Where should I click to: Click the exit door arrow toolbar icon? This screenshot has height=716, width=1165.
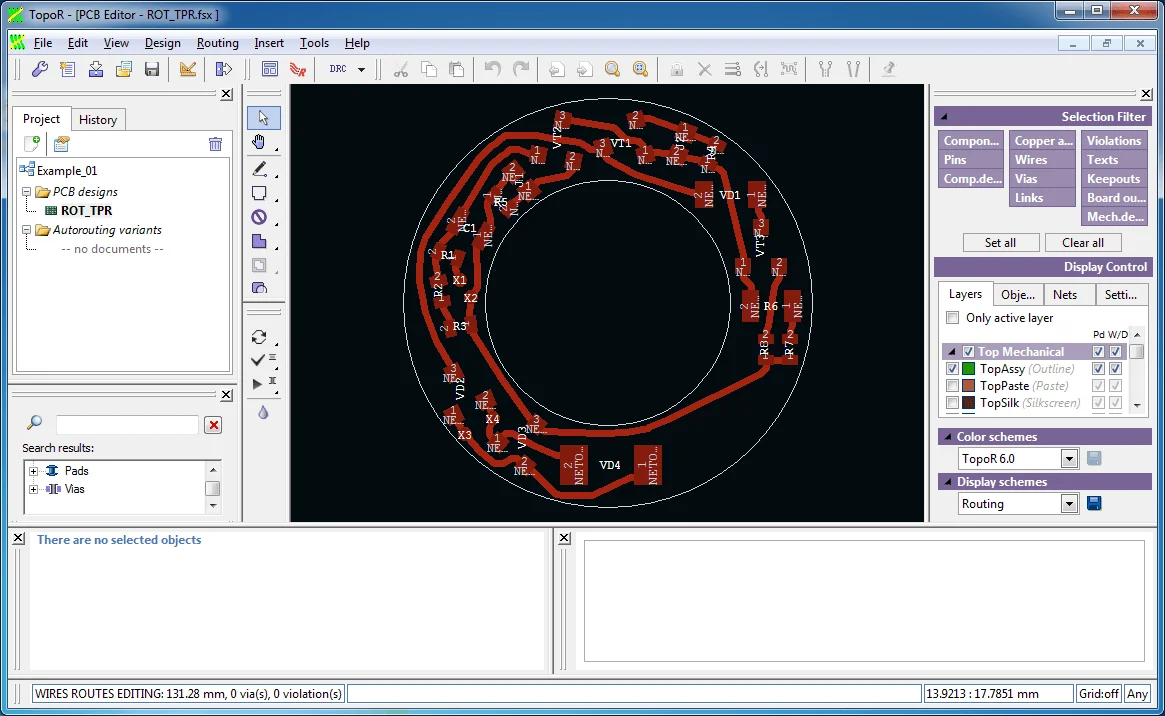point(223,69)
